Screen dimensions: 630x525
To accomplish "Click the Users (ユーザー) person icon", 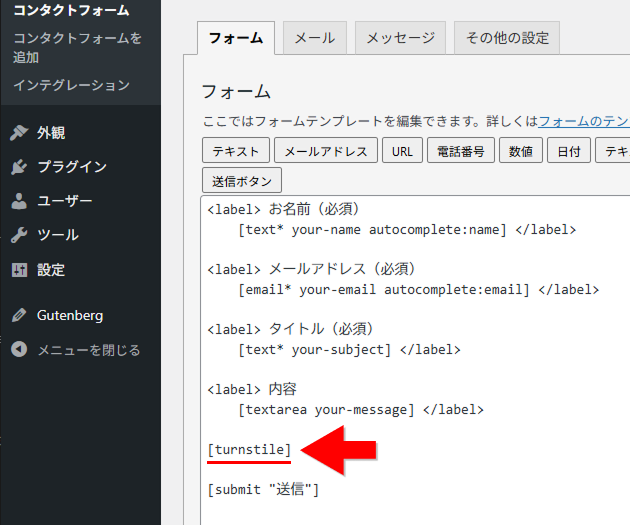I will pos(19,201).
